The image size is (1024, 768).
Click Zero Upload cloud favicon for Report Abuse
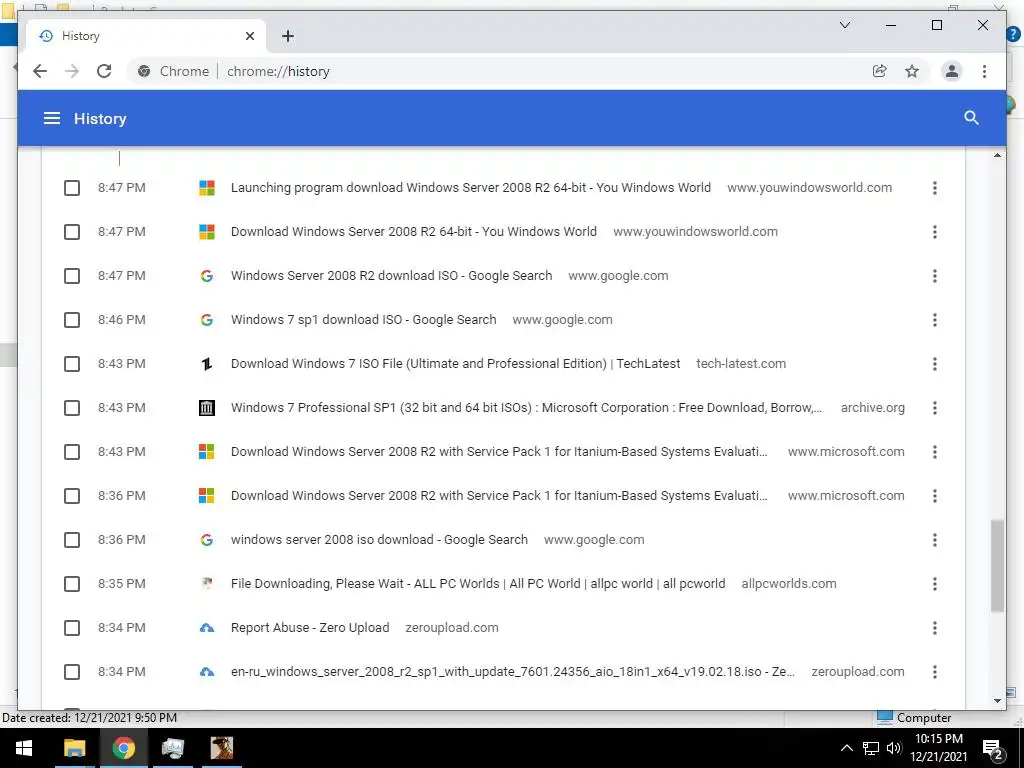coord(206,628)
